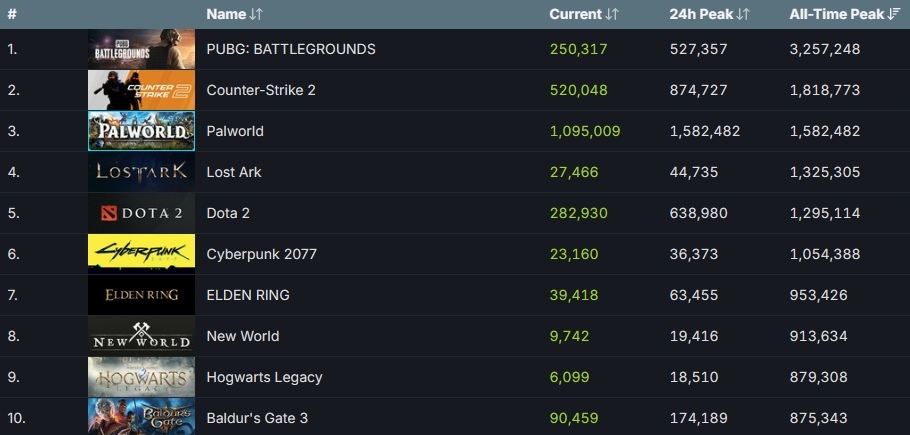Click the # rank column header
Screen dimensions: 910x435
tap(12, 14)
